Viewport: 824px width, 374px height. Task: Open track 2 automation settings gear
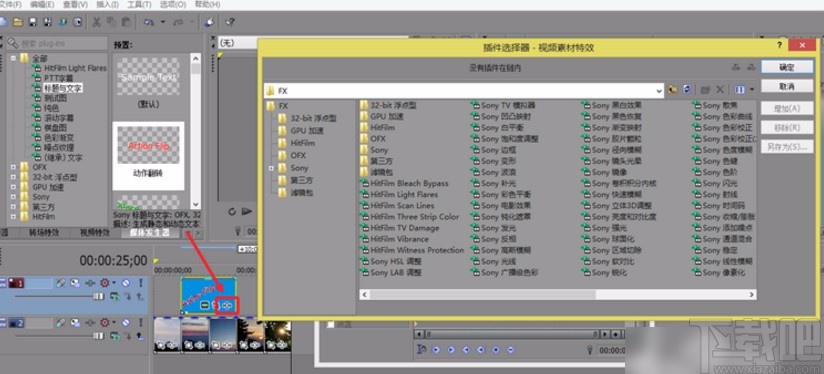tap(105, 322)
